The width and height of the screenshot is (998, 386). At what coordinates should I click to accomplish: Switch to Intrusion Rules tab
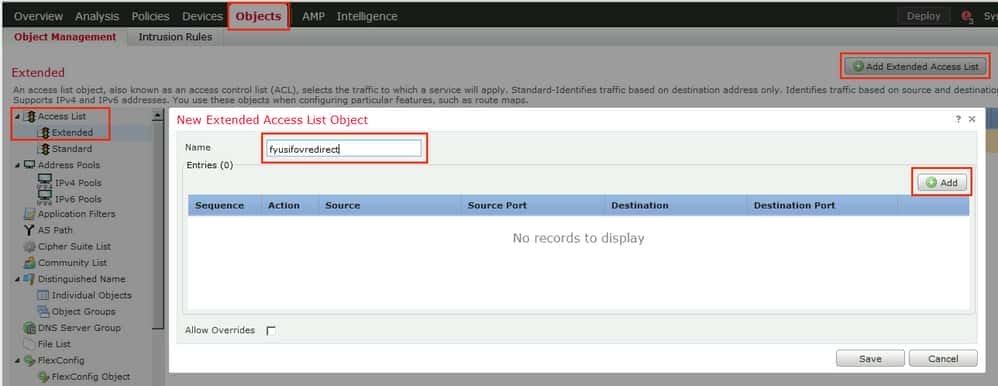(x=175, y=37)
